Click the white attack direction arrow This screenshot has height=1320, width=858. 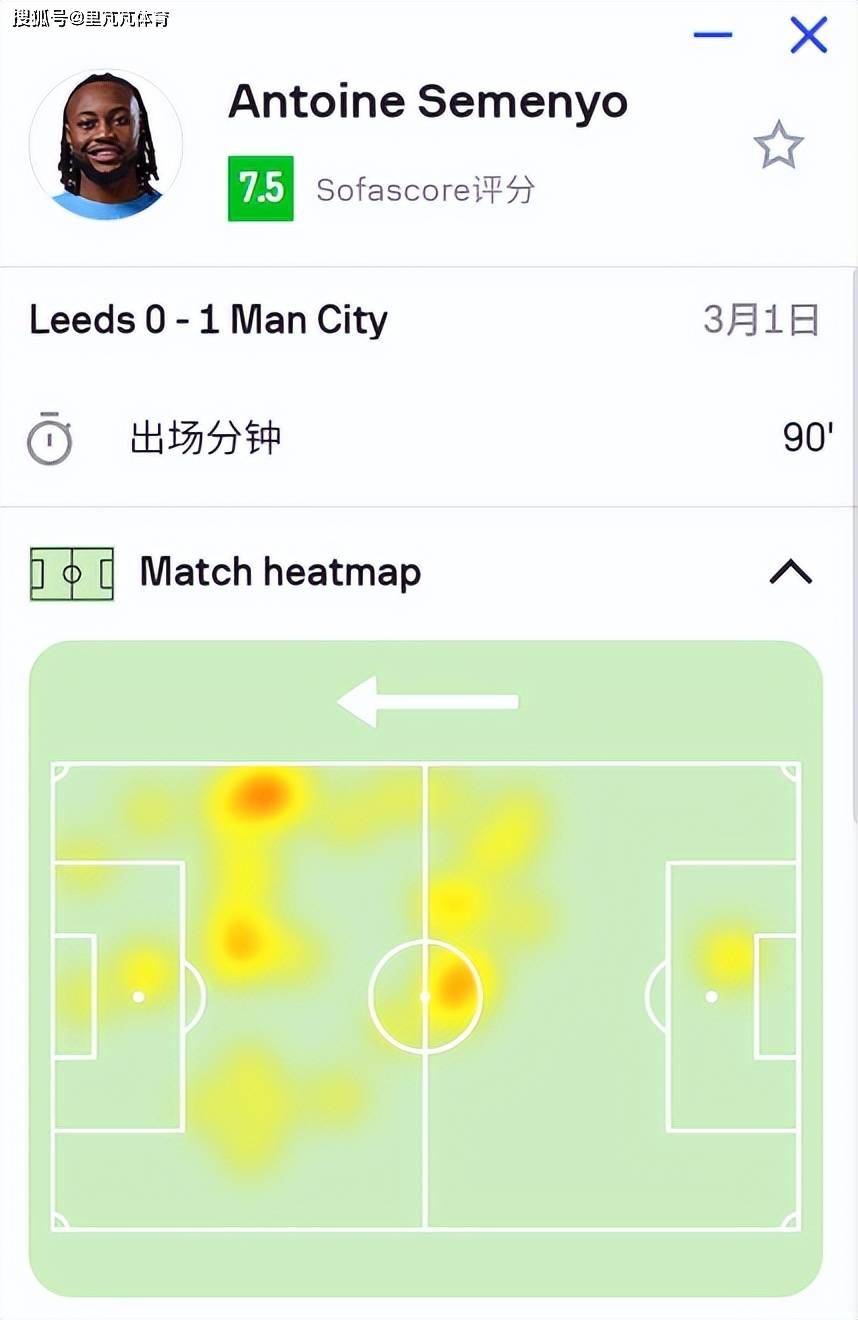click(x=428, y=701)
